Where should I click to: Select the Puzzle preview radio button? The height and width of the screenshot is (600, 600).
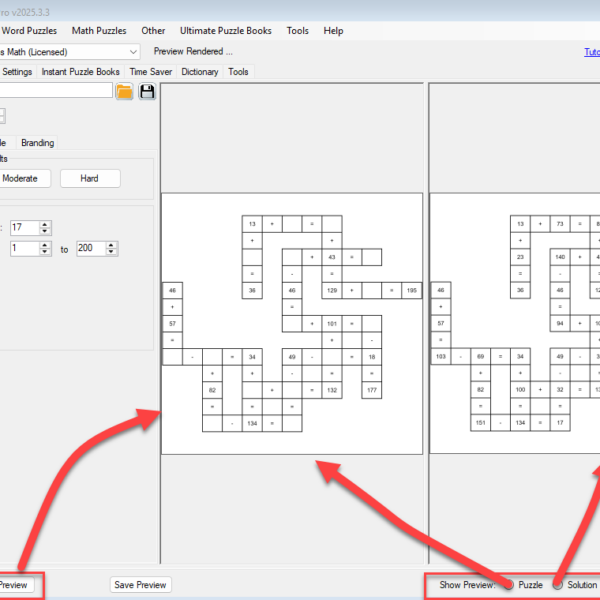point(510,584)
